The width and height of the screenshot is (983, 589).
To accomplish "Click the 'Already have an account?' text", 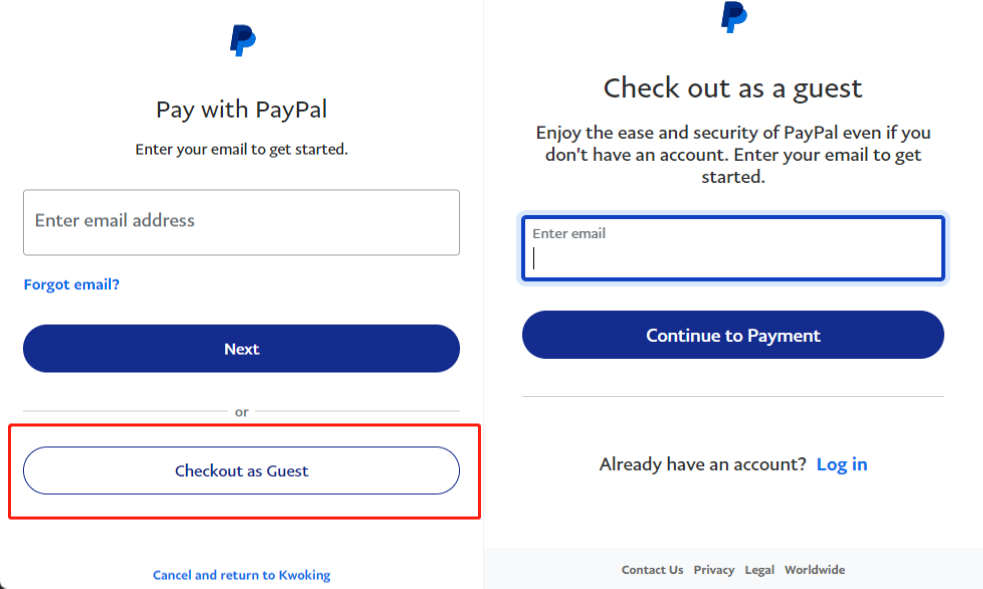I will pos(702,464).
